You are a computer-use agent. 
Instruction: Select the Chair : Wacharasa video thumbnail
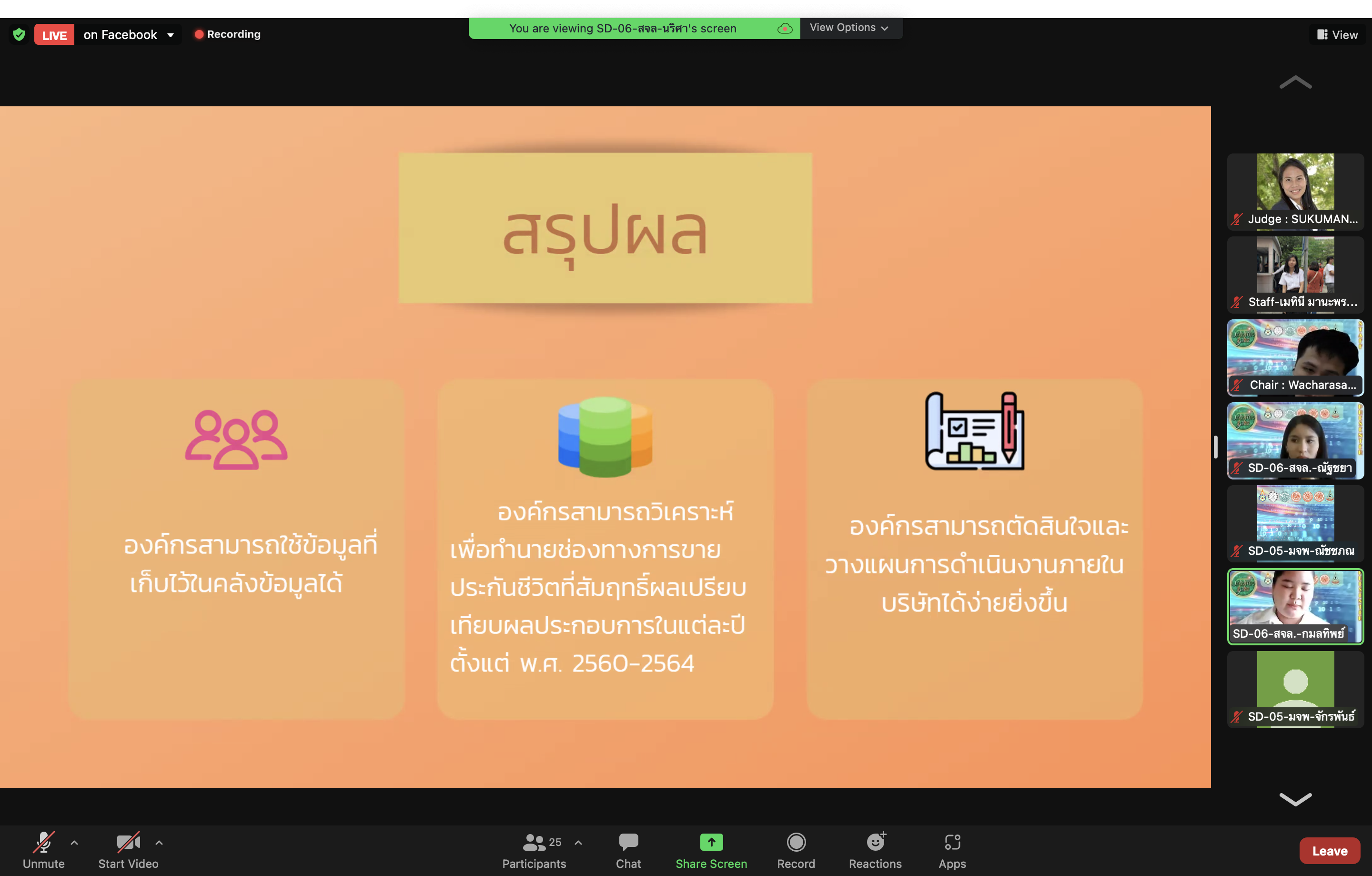[x=1295, y=357]
